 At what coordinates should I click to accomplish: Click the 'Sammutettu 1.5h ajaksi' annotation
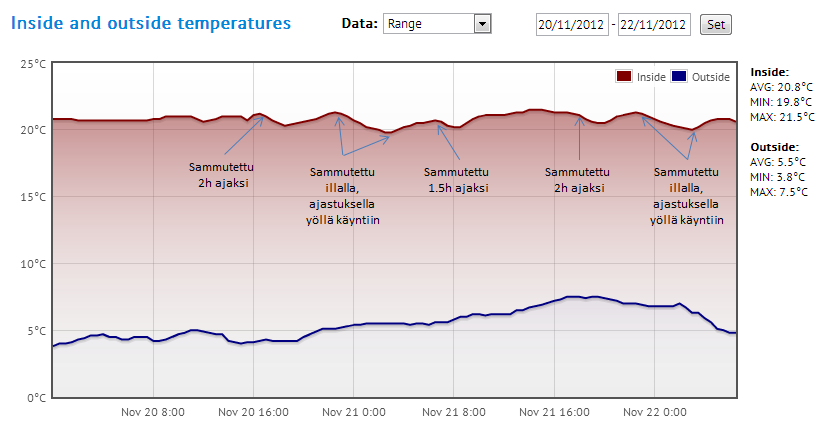456,179
